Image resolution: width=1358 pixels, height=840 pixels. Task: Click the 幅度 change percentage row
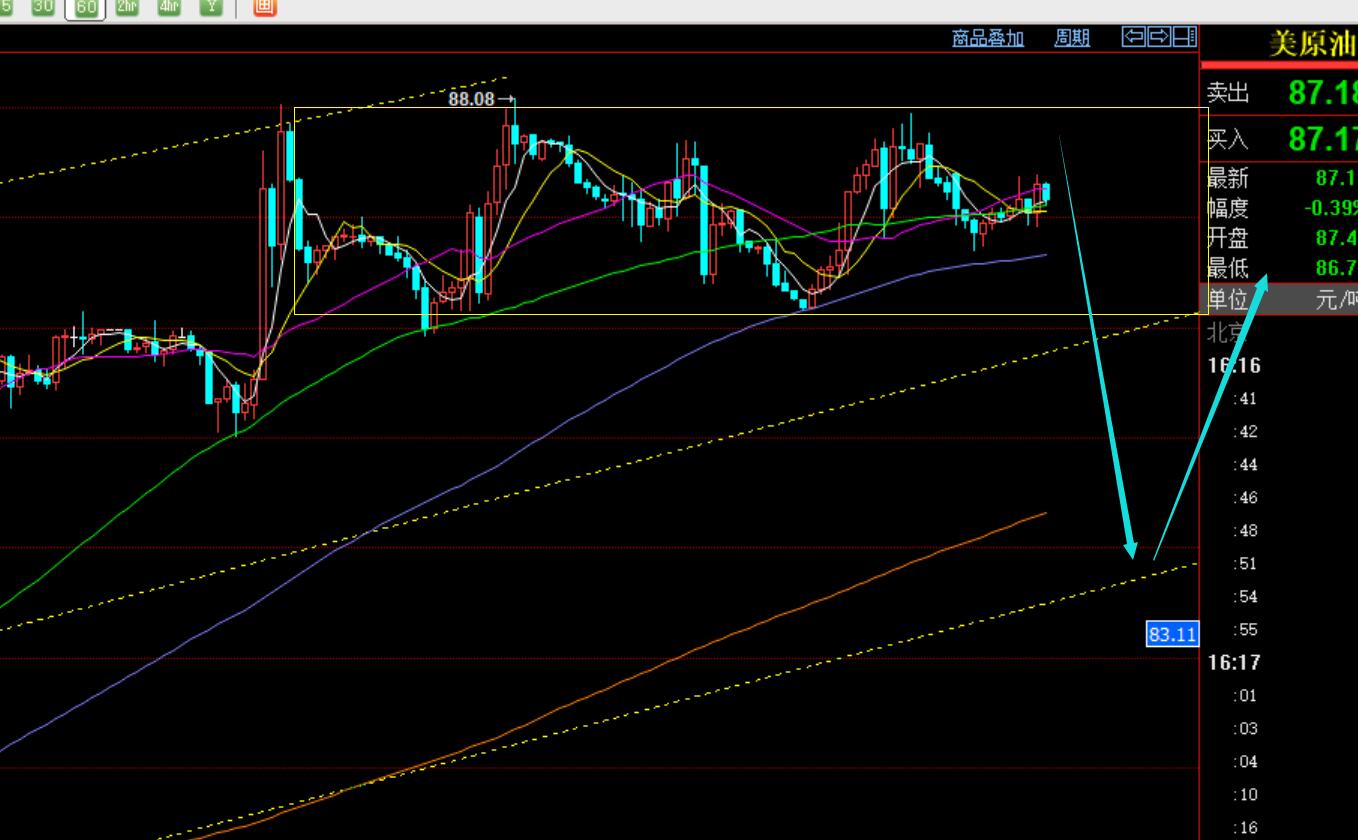(1280, 209)
